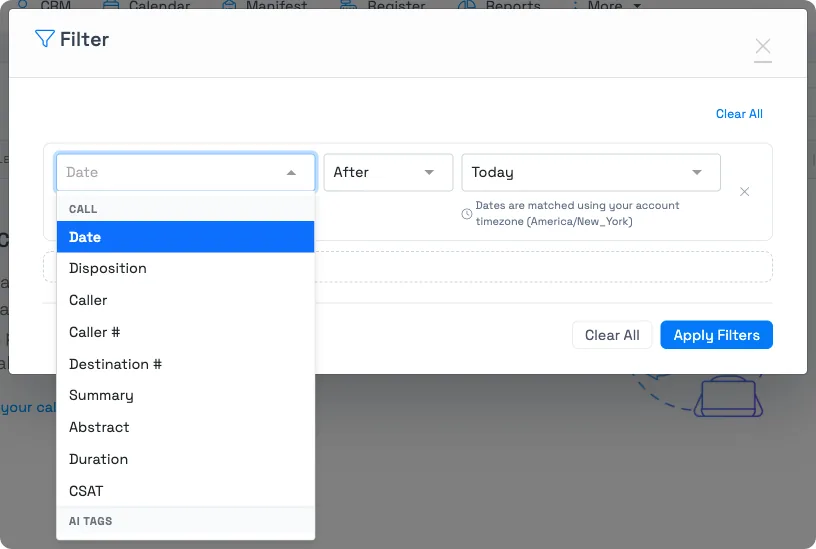Screen dimensions: 816x549
Task: Choose Destination # from the list
Action: (x=185, y=364)
